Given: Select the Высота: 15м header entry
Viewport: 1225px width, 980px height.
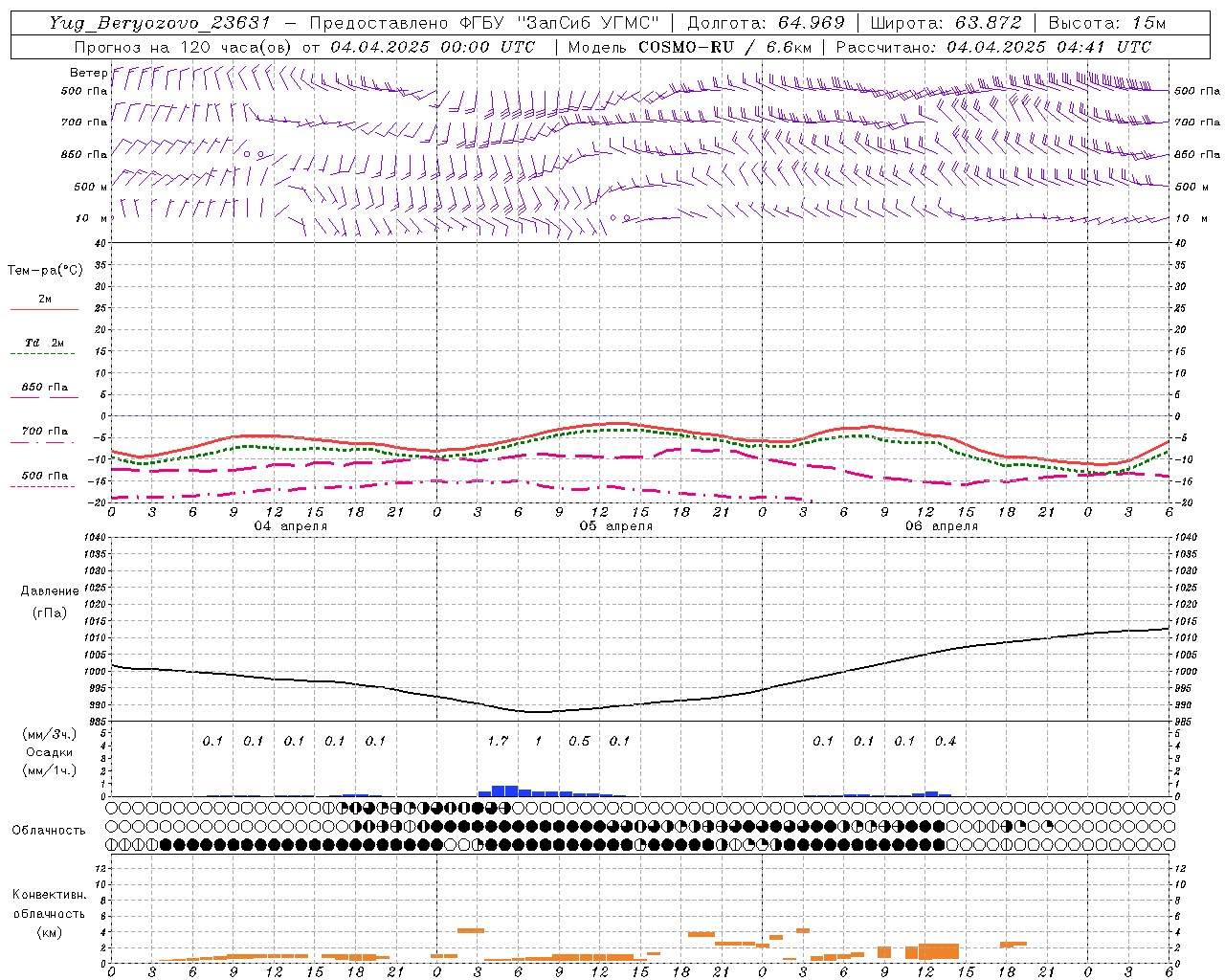Looking at the screenshot, I should pos(1107,23).
